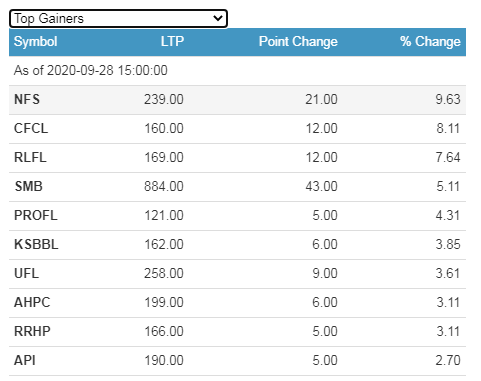This screenshot has height=381, width=481.
Task: Open the CFCL stock symbol
Action: [x=31, y=128]
